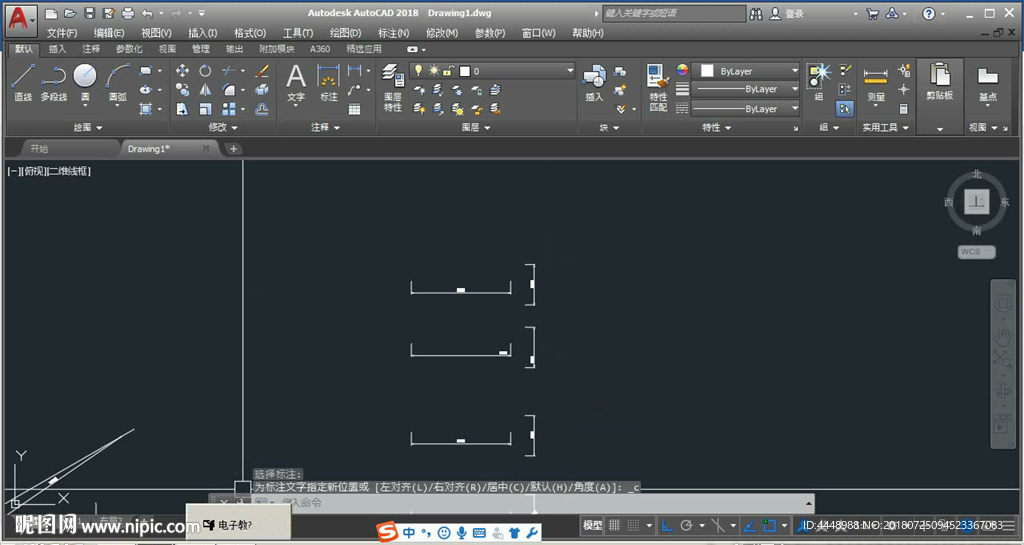The height and width of the screenshot is (545, 1024).
Task: Open the lineweight ByLayer dropdown
Action: pyautogui.click(x=795, y=89)
